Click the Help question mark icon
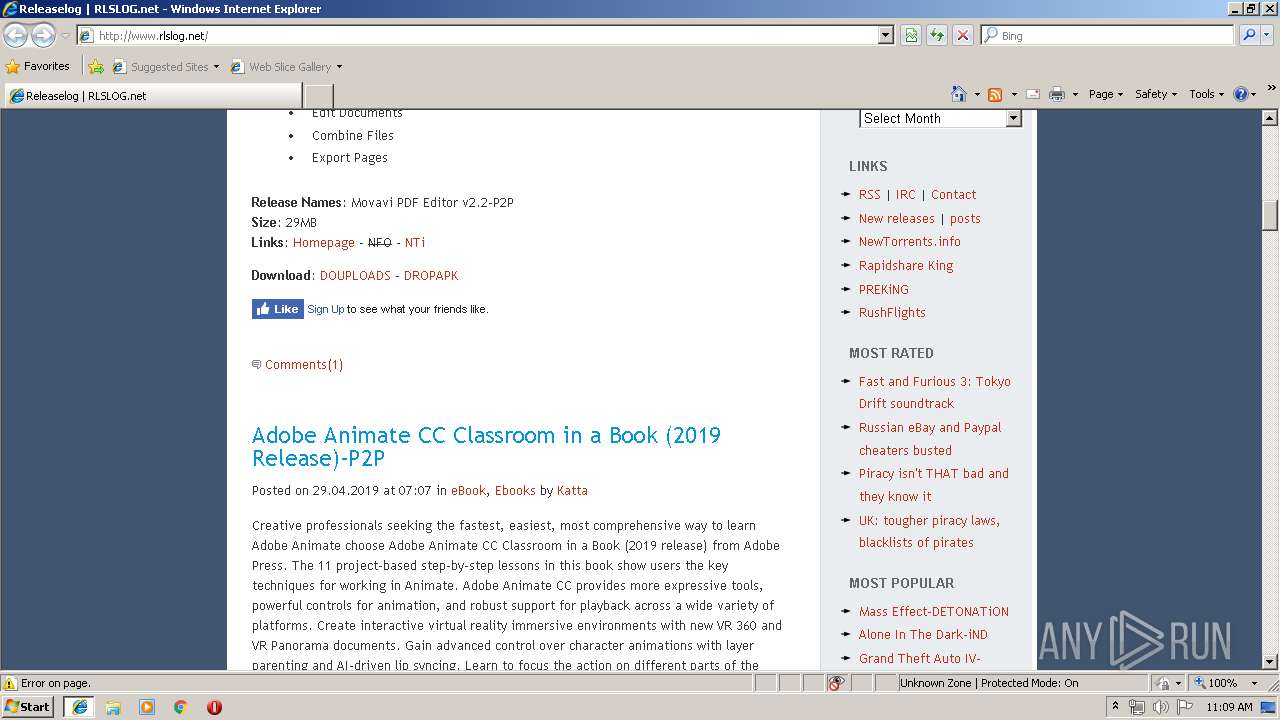Screen dimensions: 1280x720 tap(1241, 94)
